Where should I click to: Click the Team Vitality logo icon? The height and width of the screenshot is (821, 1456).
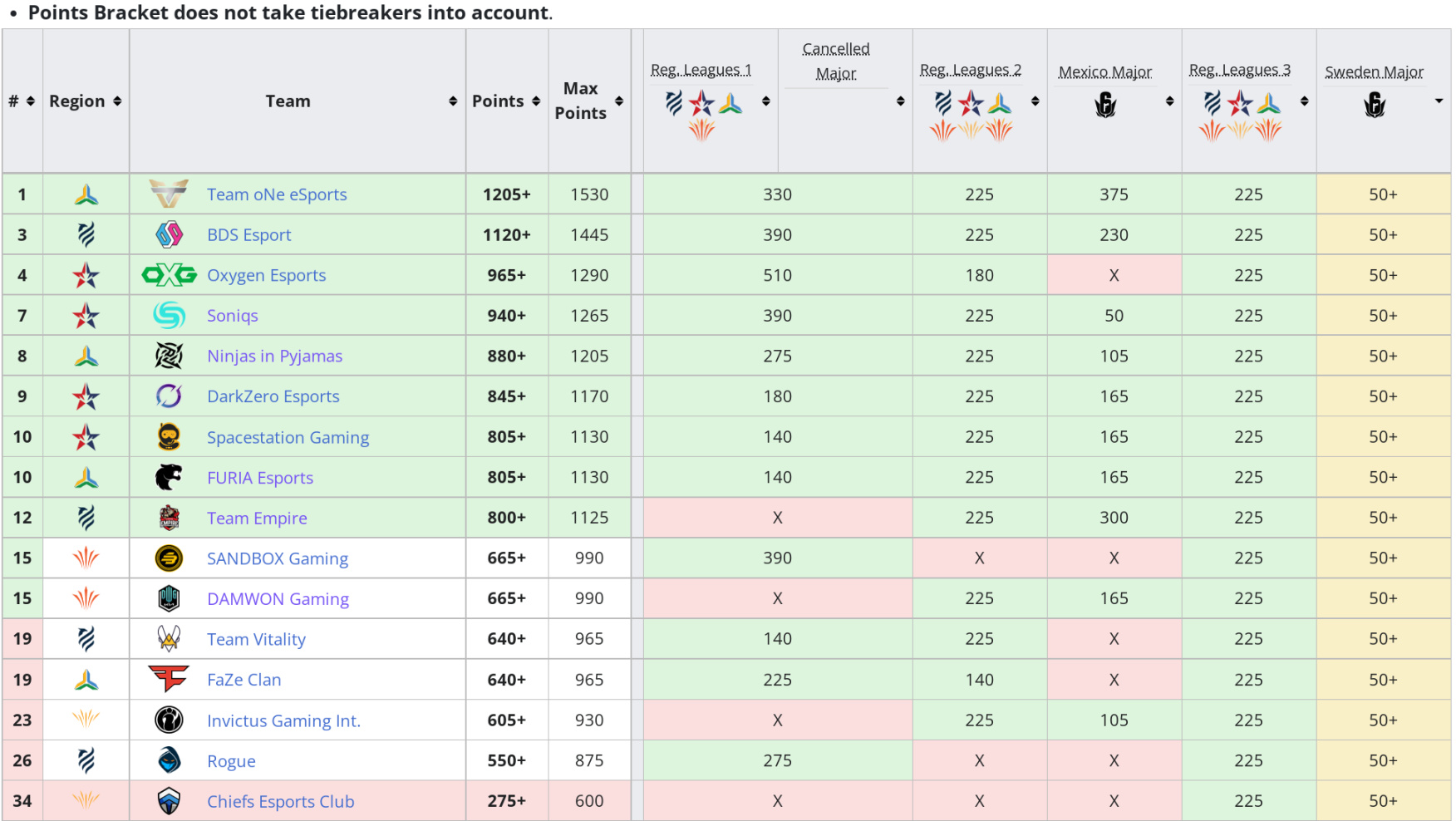pos(169,639)
